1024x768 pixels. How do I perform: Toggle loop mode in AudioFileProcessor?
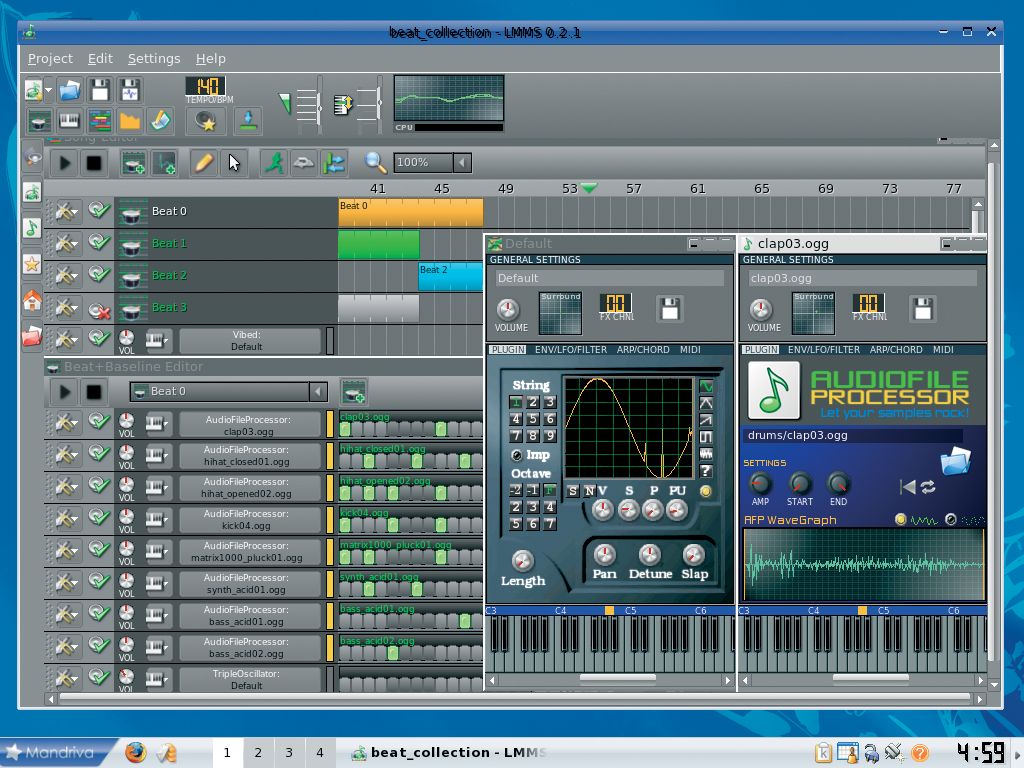(x=928, y=487)
